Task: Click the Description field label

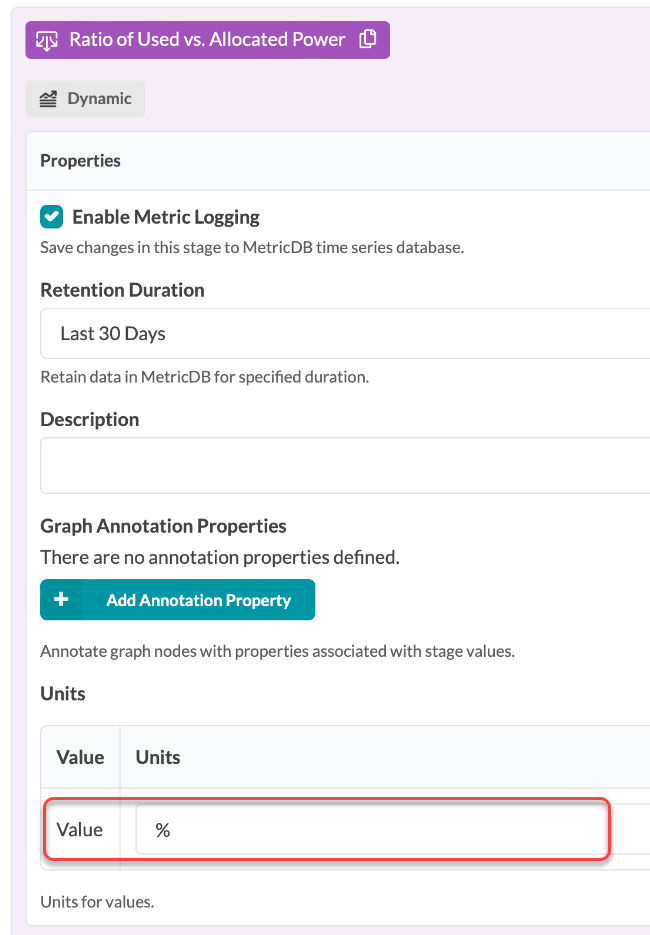Action: (x=89, y=419)
